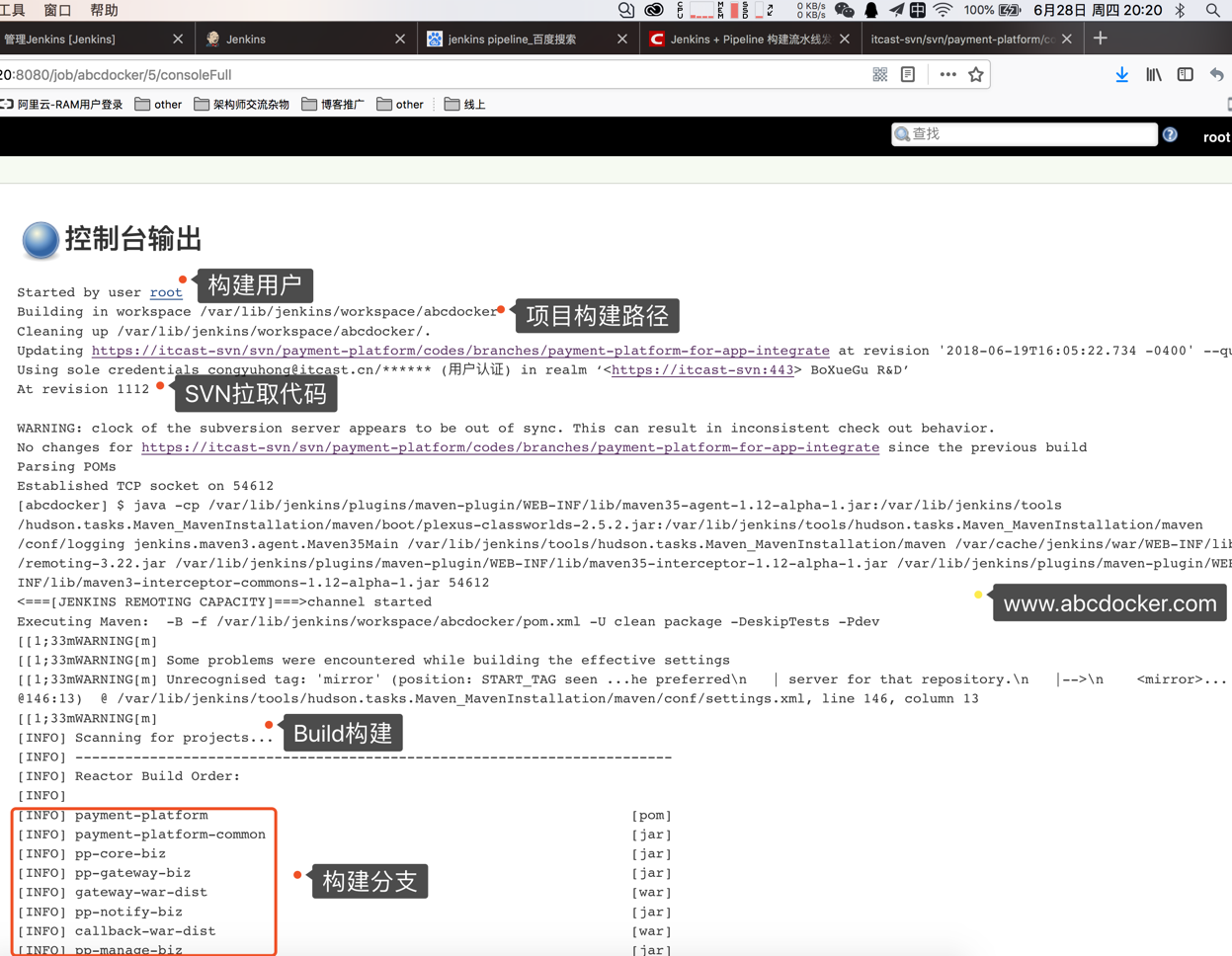Click '[INFO] payment-platform-common' row
Screen dimensions: 1232x956
coord(141,835)
